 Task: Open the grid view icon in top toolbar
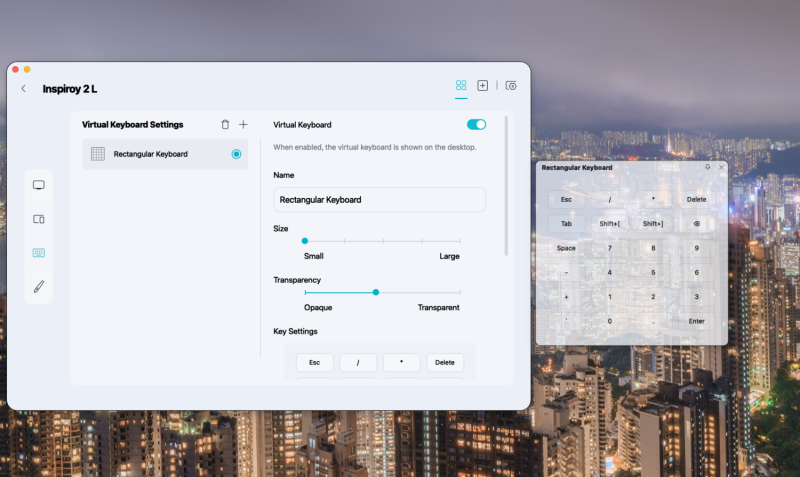coord(461,86)
